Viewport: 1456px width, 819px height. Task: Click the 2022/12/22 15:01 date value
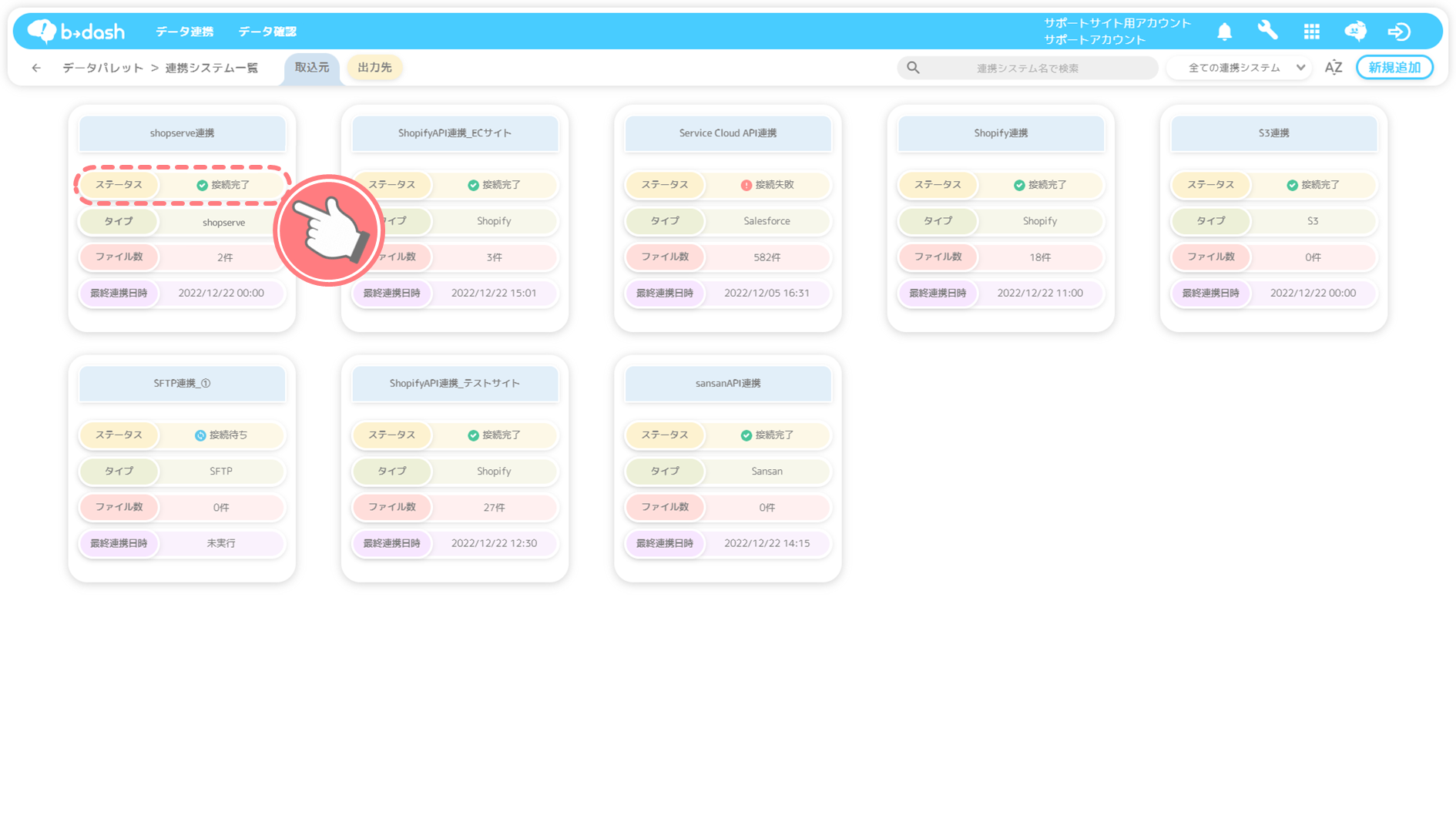494,294
